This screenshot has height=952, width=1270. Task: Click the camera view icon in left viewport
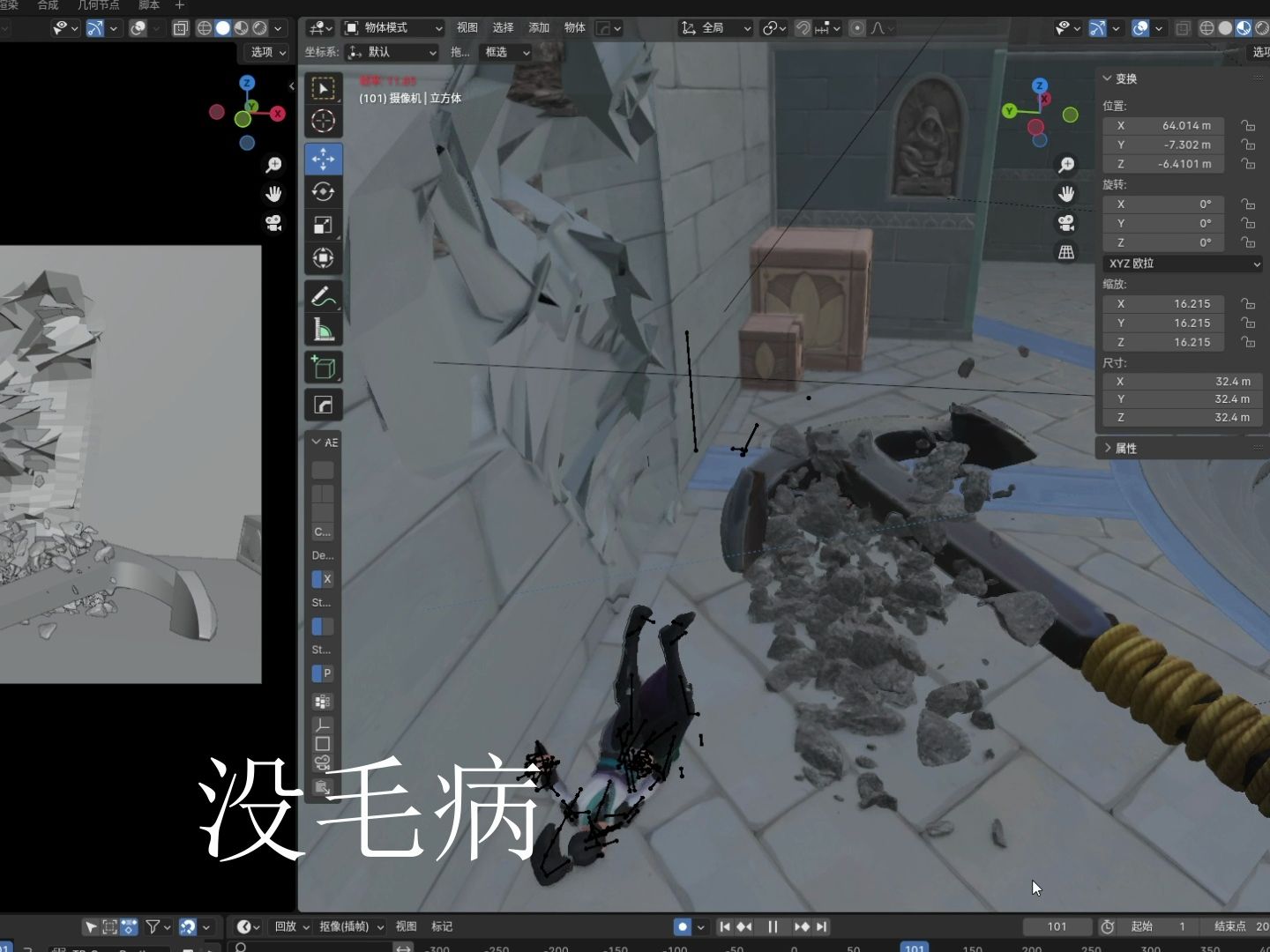pos(273,223)
